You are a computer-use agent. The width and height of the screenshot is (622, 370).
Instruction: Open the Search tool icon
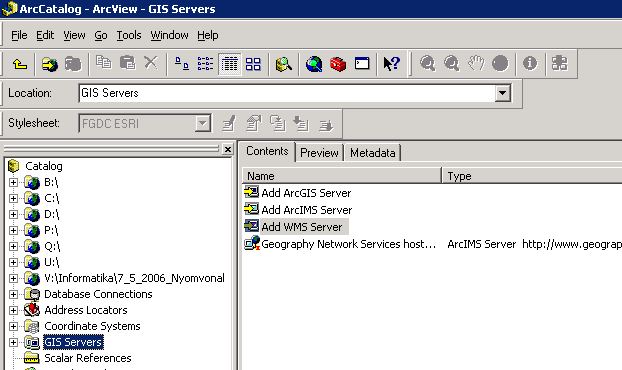[x=284, y=63]
